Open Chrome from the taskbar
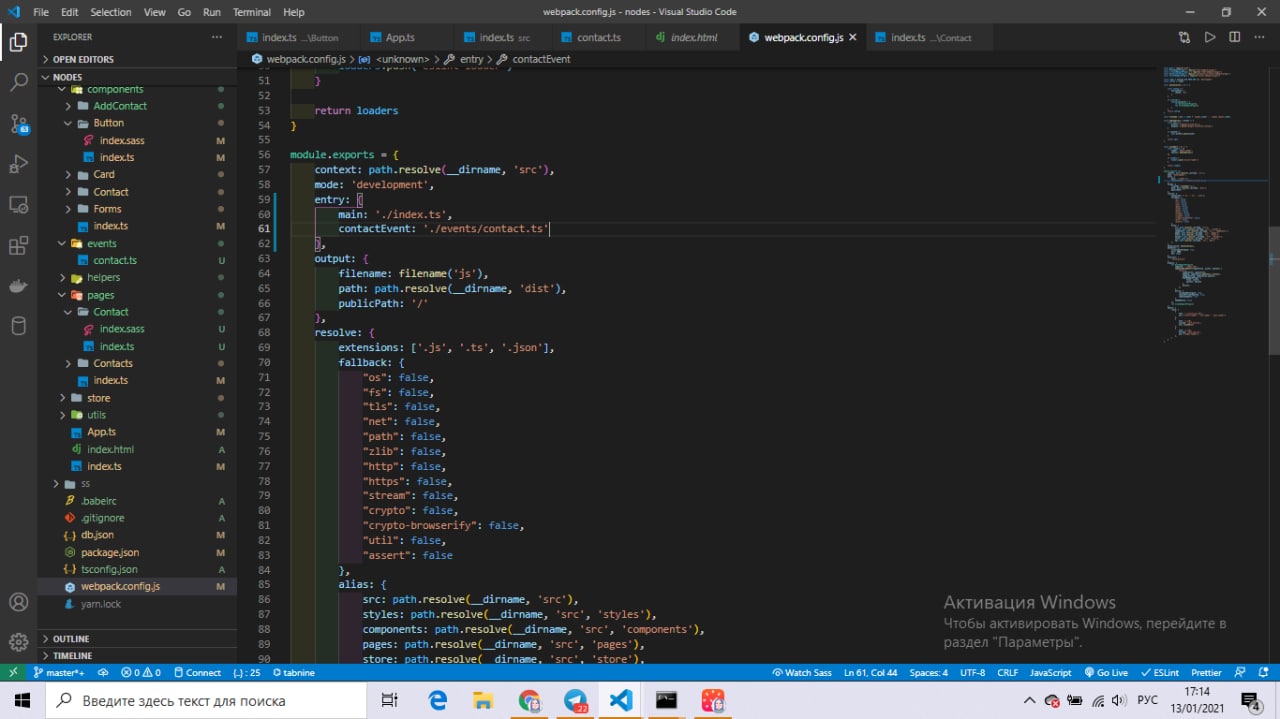This screenshot has width=1280, height=719. [529, 701]
